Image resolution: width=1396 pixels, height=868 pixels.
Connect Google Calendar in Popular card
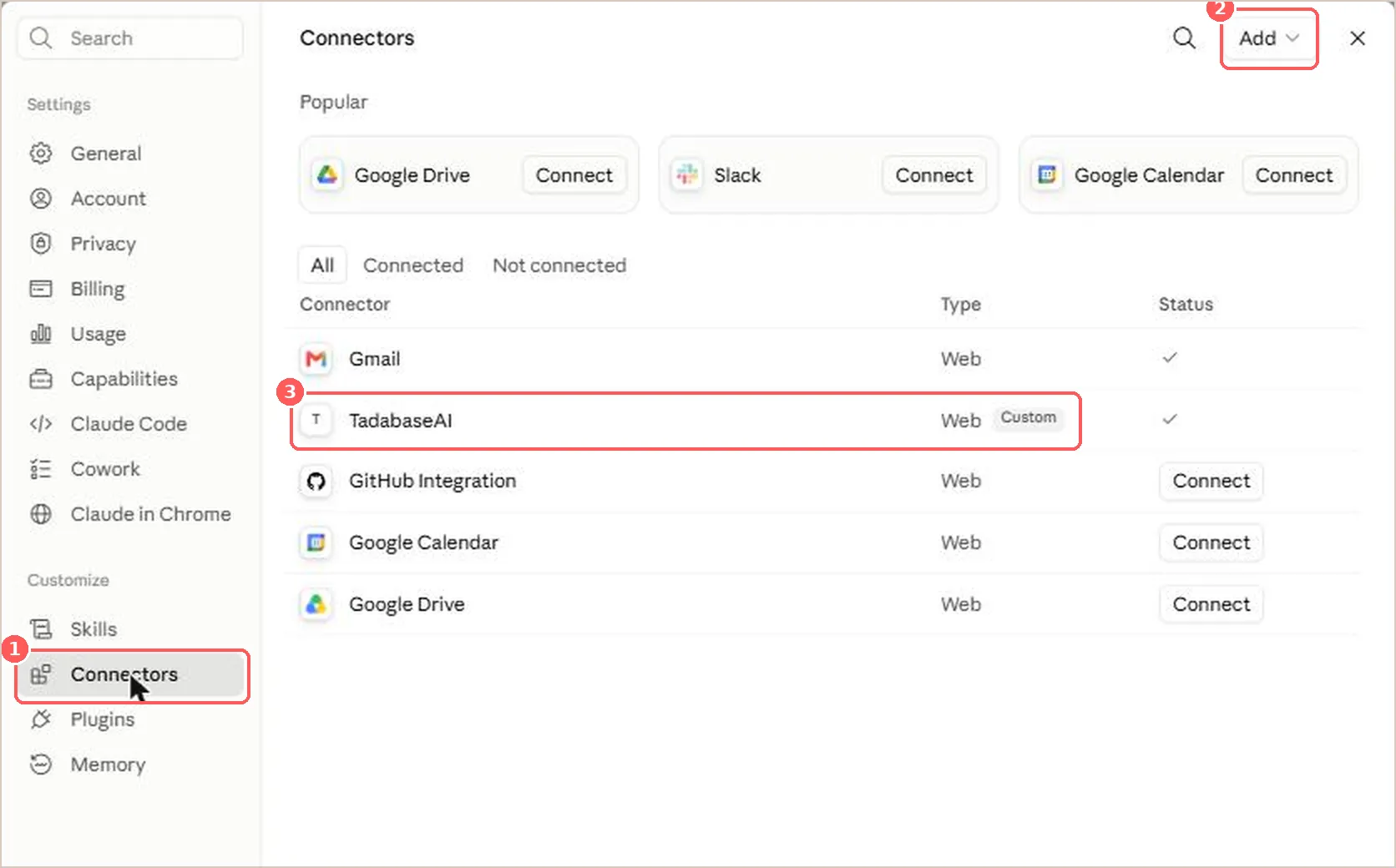point(1294,175)
